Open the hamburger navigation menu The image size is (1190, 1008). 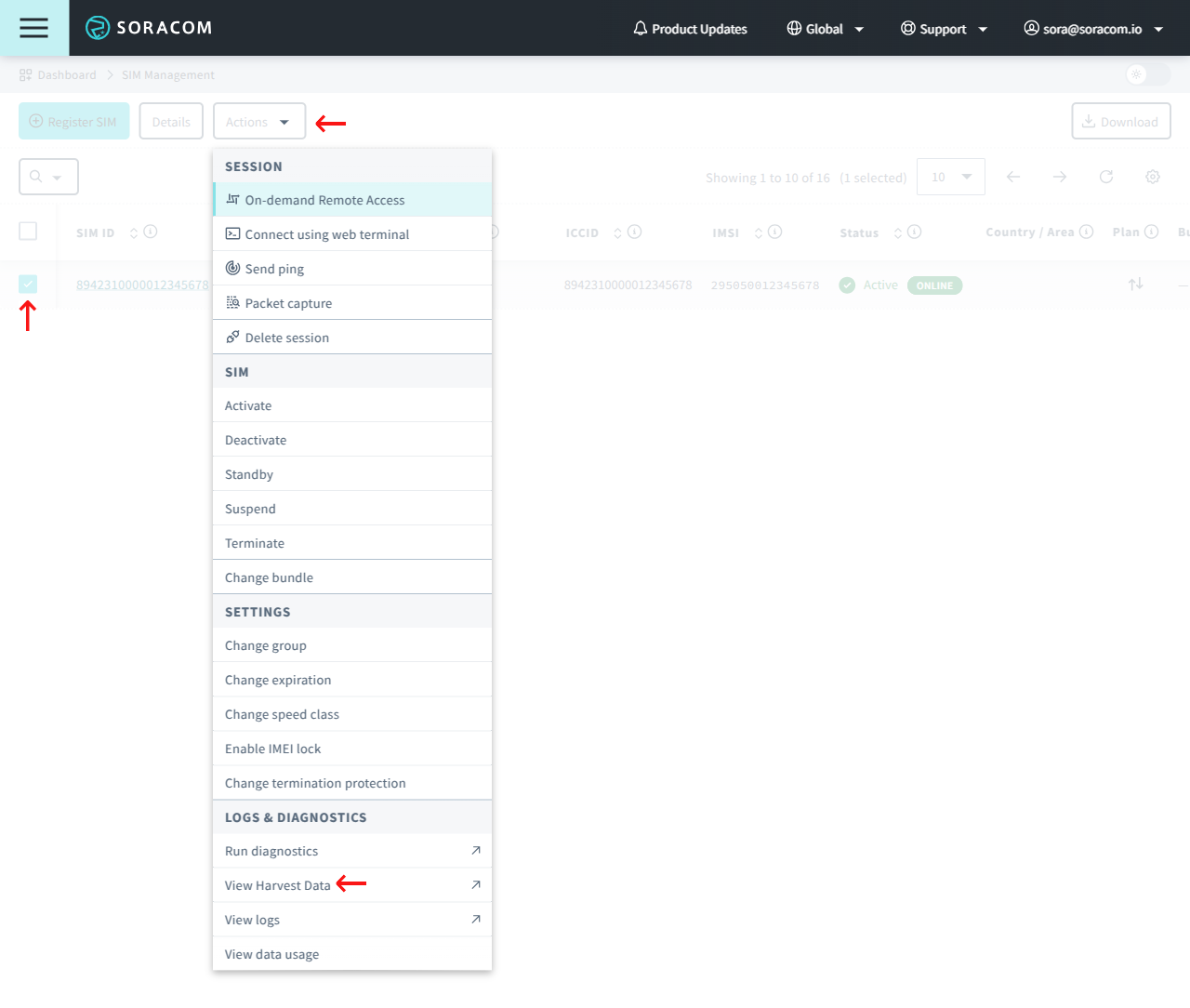pyautogui.click(x=33, y=28)
